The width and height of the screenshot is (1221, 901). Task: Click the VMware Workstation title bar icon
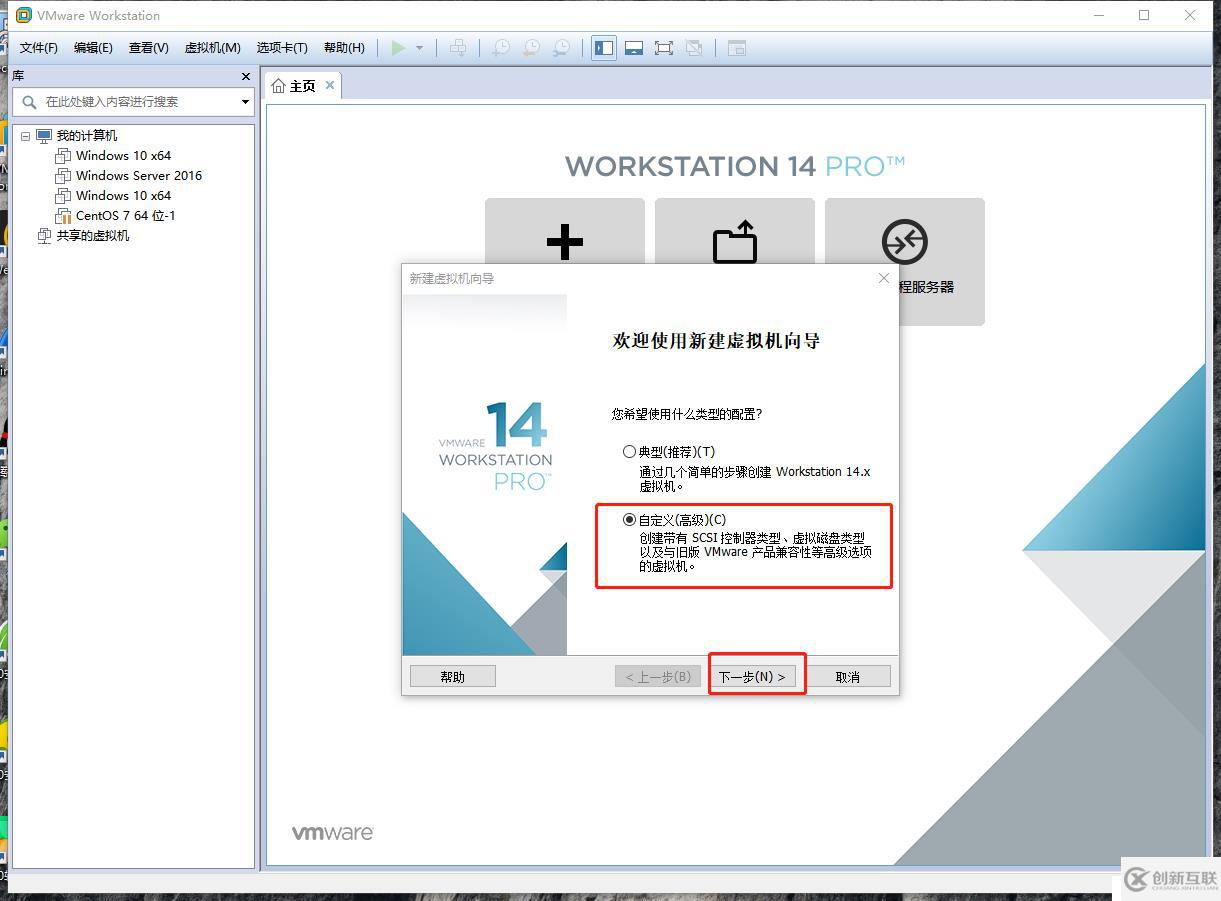(x=24, y=15)
